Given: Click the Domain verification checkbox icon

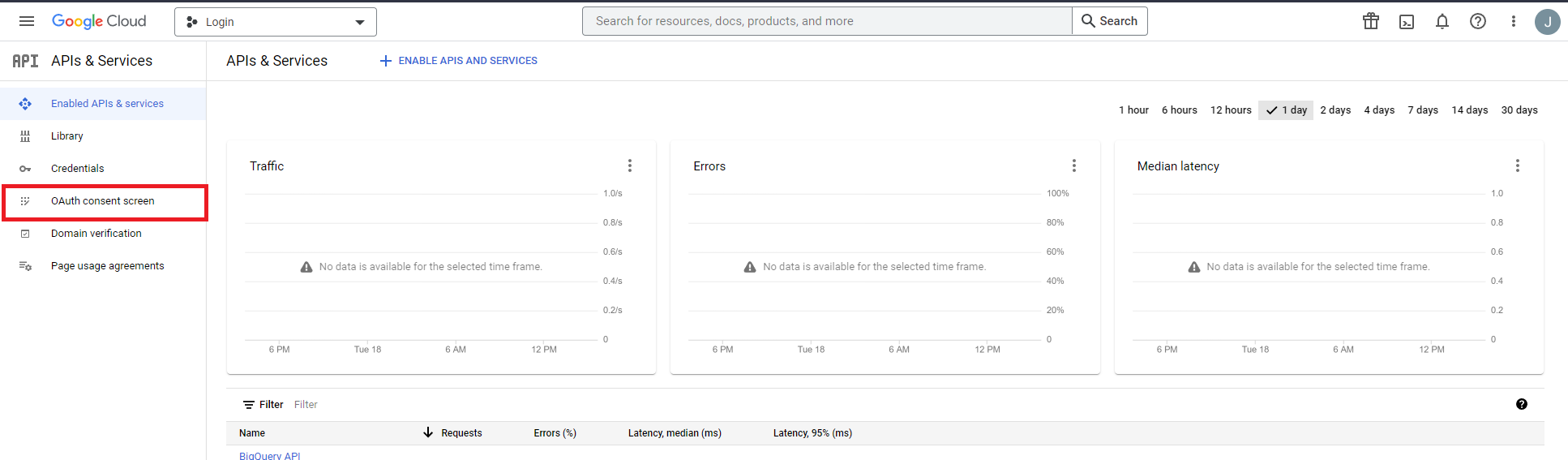Looking at the screenshot, I should pyautogui.click(x=25, y=234).
